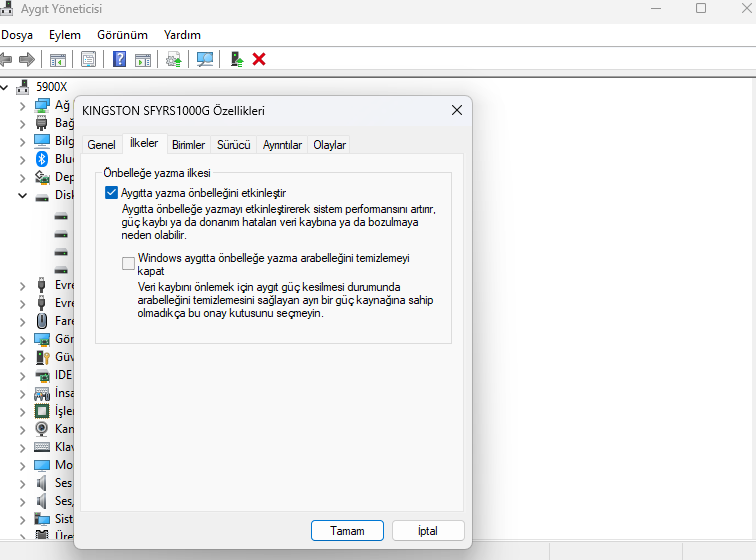
Task: Click the Update driver toolbar icon
Action: click(174, 60)
